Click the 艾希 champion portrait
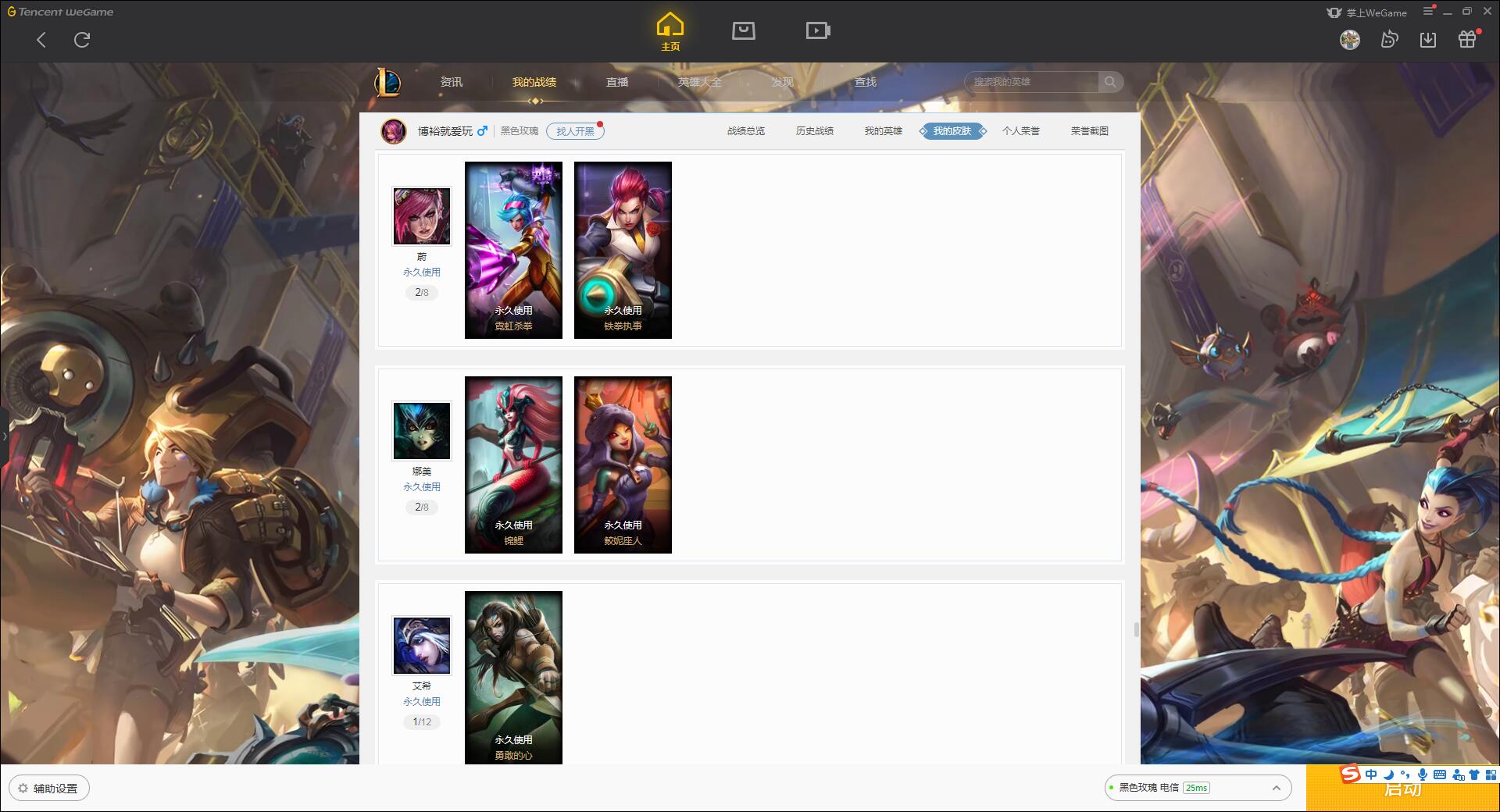 coord(422,646)
